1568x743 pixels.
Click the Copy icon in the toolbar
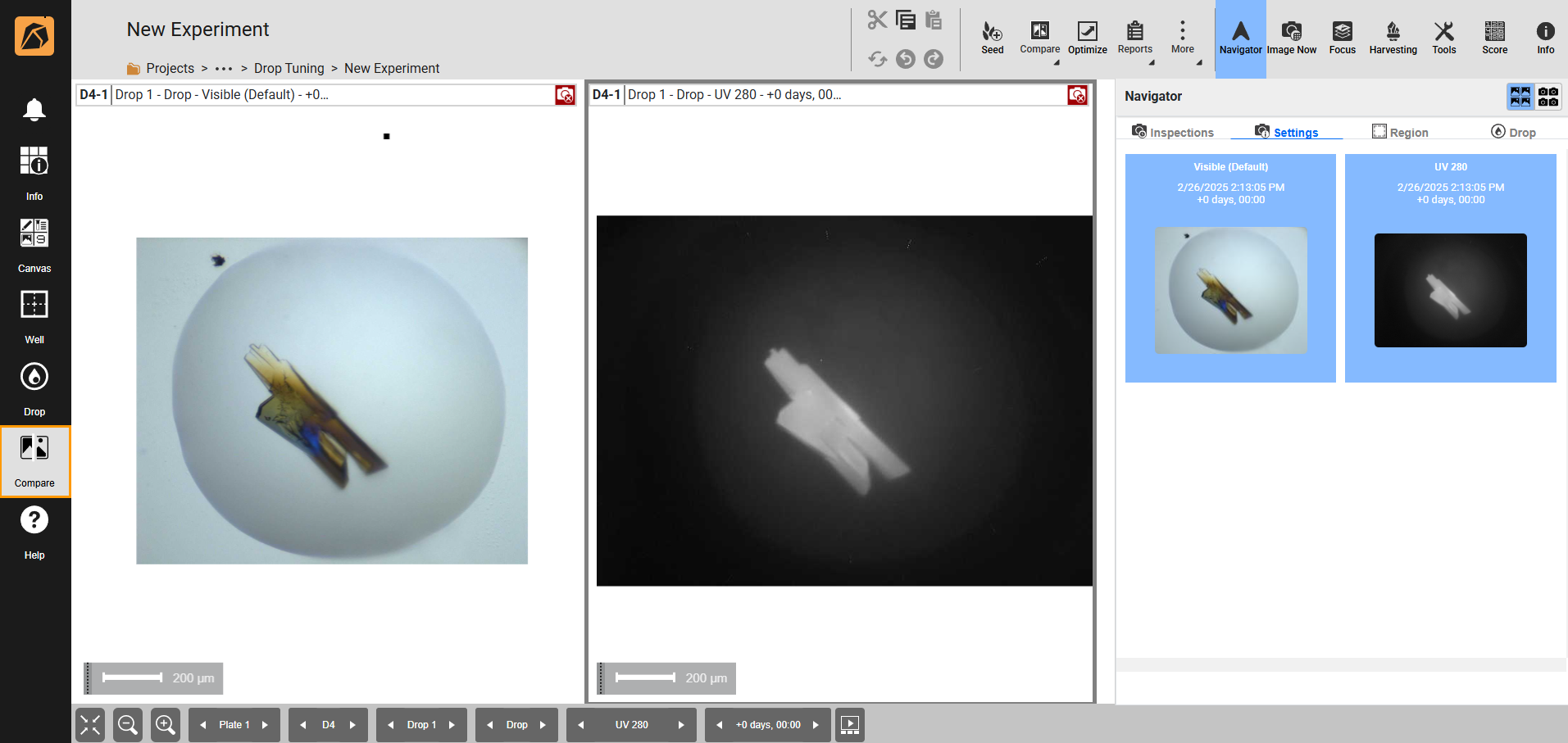906,20
